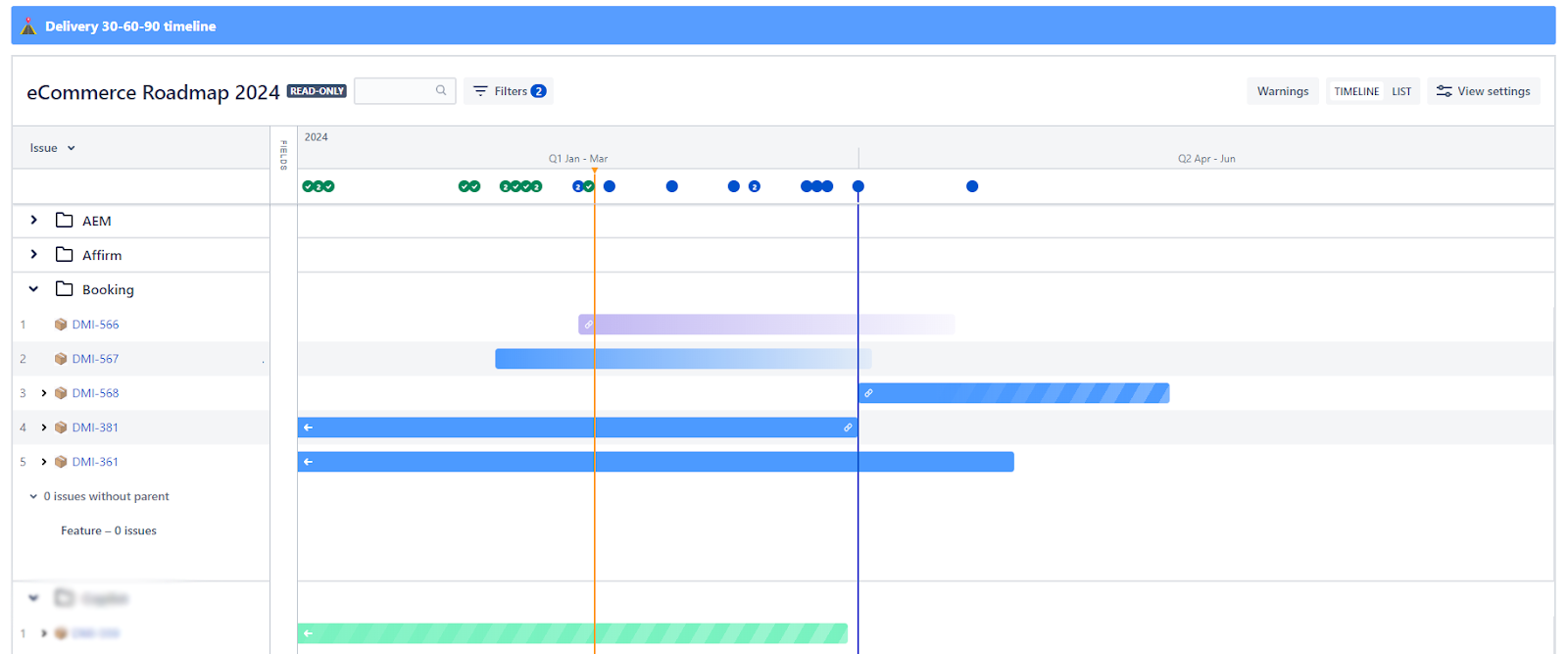Screen dimensions: 1568x654
Task: Expand the AEM folder
Action: point(34,221)
